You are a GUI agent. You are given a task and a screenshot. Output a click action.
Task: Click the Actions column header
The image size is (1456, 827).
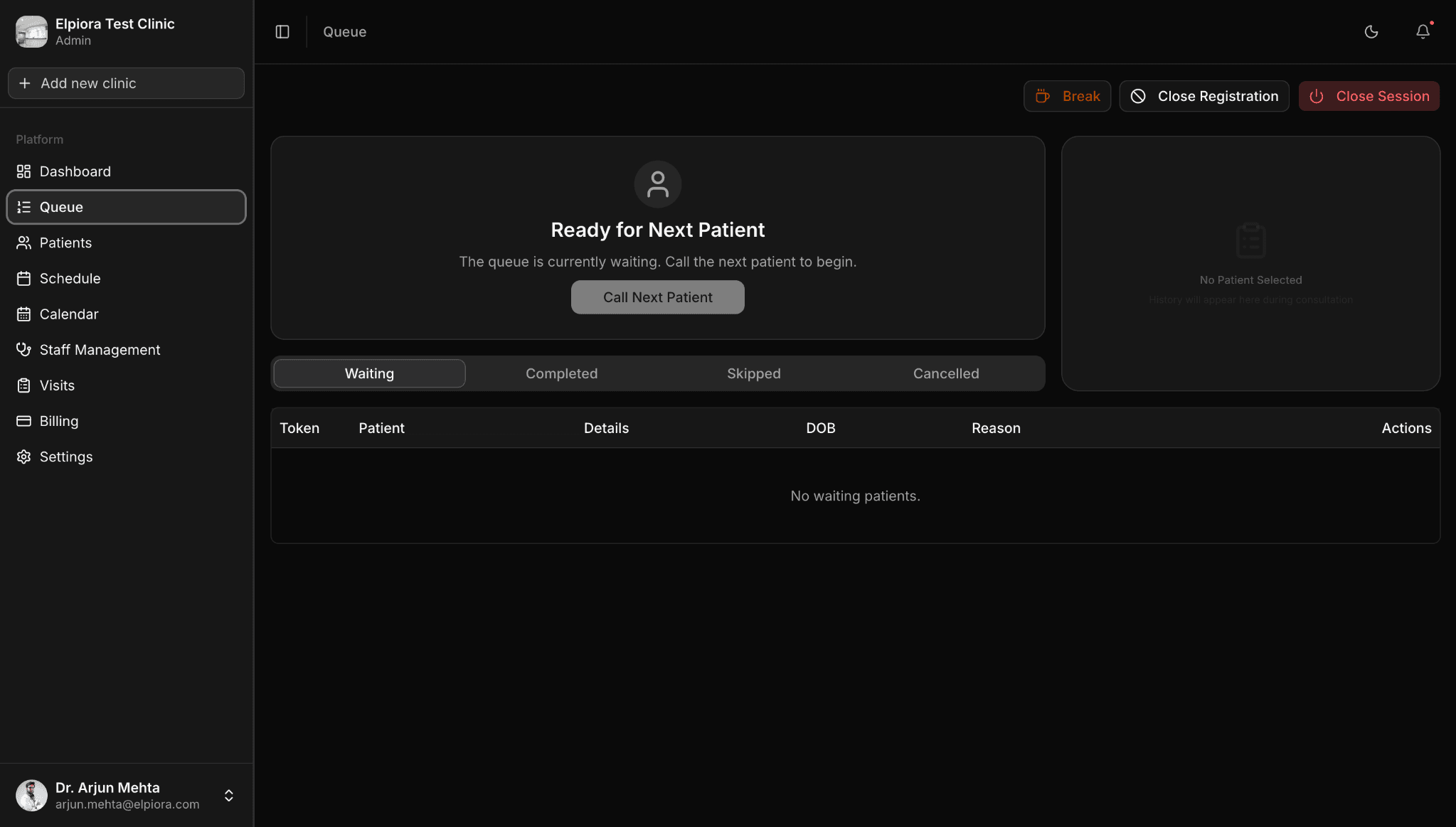tap(1406, 428)
